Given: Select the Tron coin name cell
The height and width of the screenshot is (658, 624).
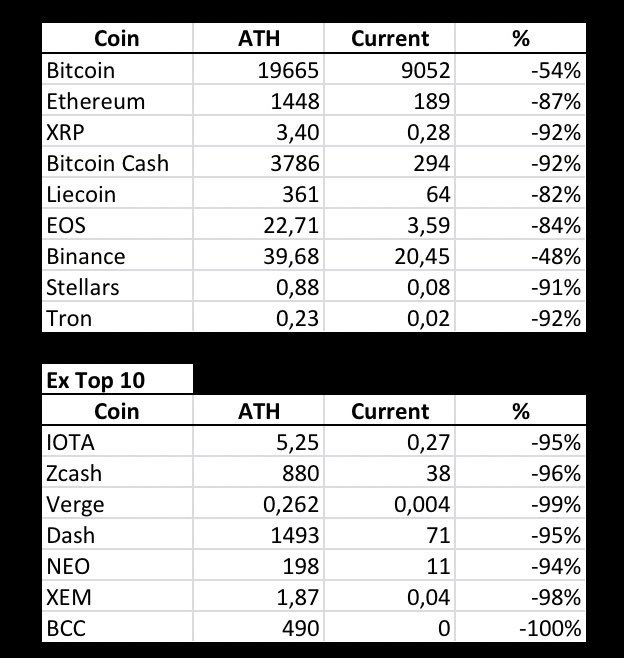Looking at the screenshot, I should coord(117,318).
